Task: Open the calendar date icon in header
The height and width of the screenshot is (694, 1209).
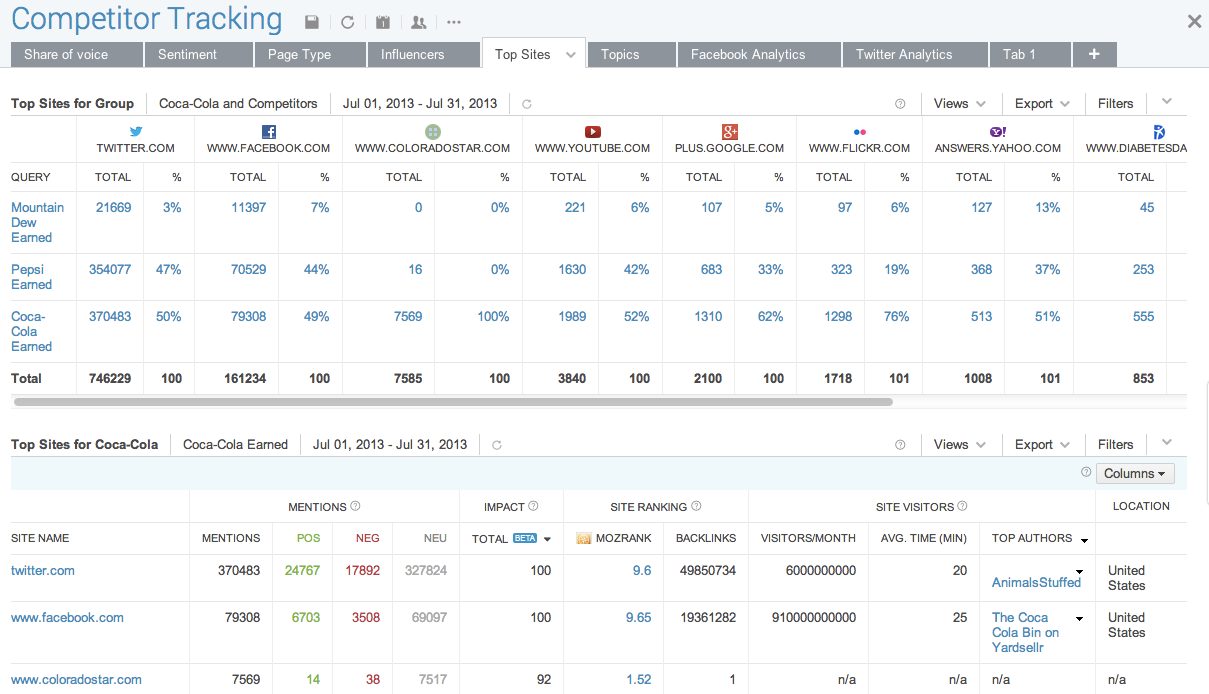Action: click(383, 22)
